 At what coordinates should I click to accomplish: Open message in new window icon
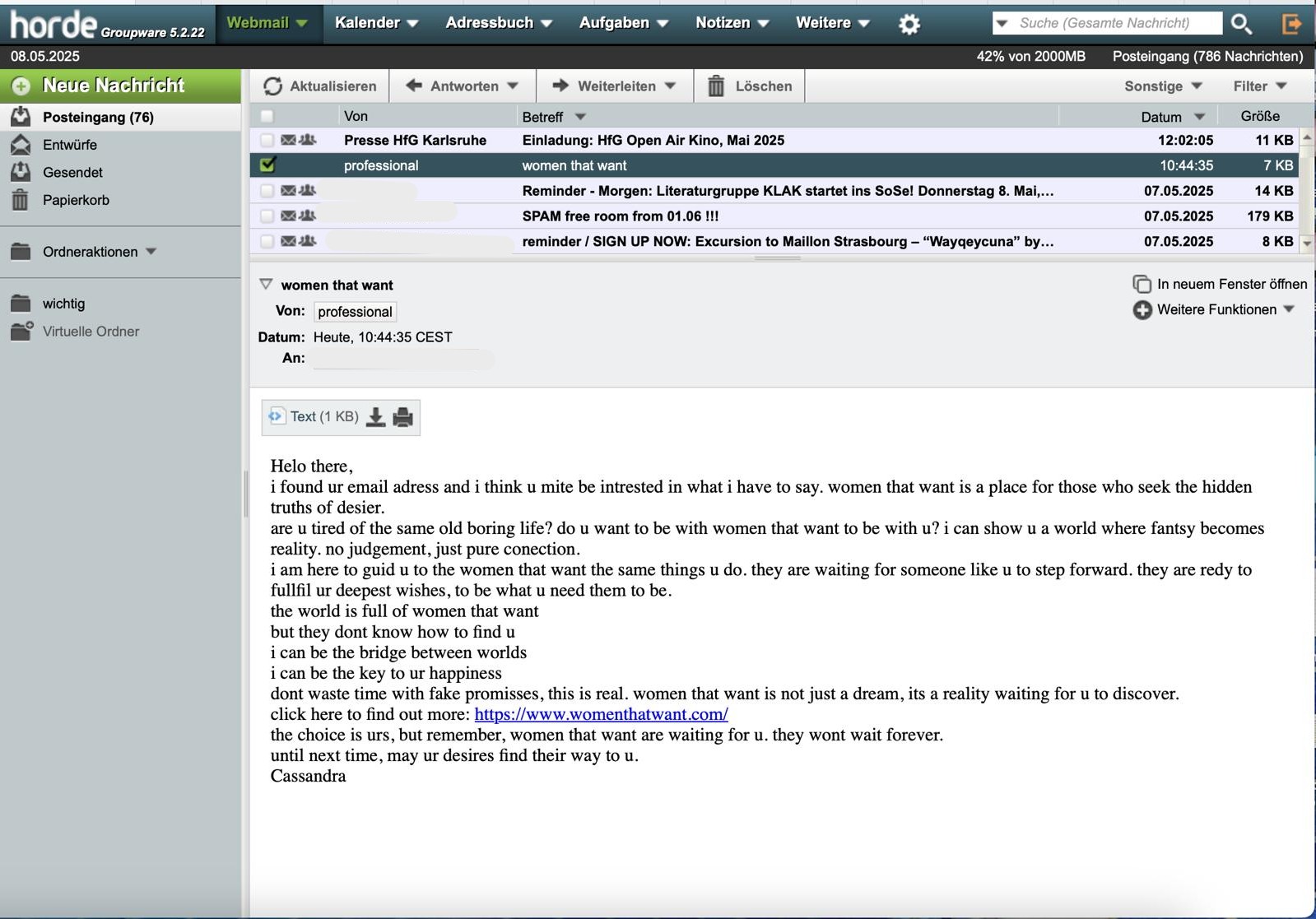tap(1142, 284)
